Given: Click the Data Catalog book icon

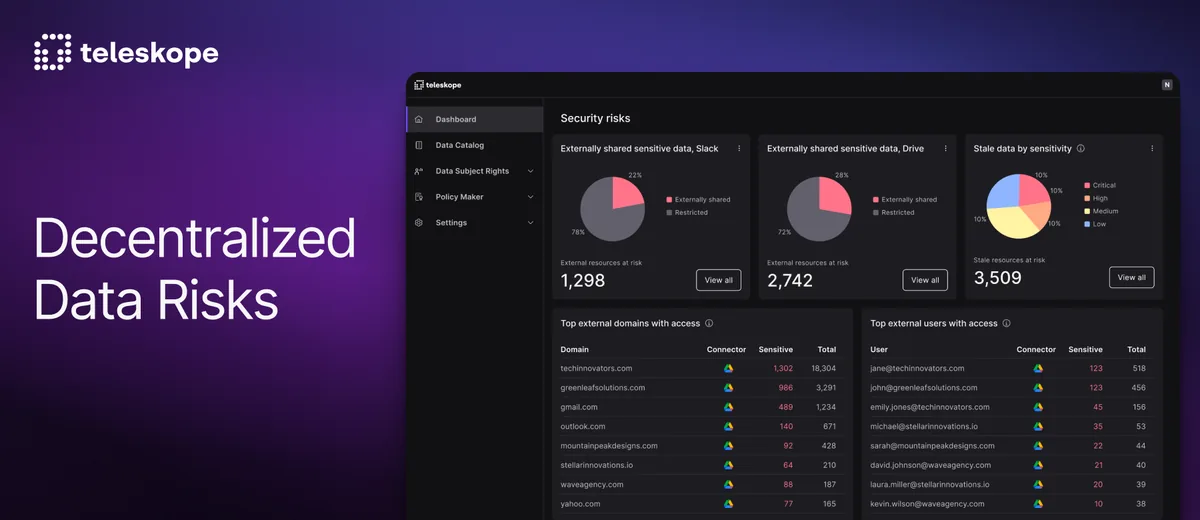Looking at the screenshot, I should coord(418,145).
